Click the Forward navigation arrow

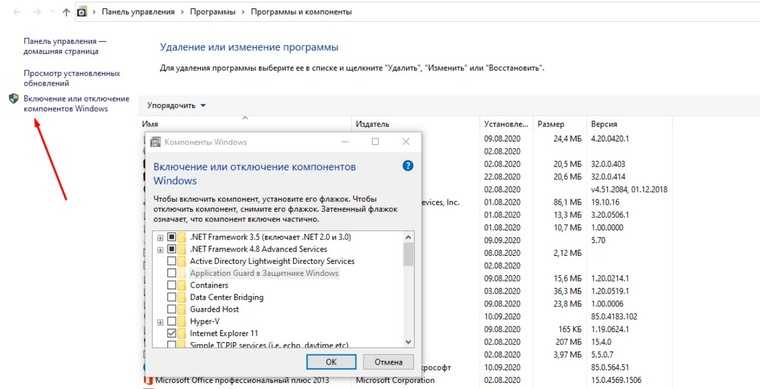pyautogui.click(x=37, y=12)
